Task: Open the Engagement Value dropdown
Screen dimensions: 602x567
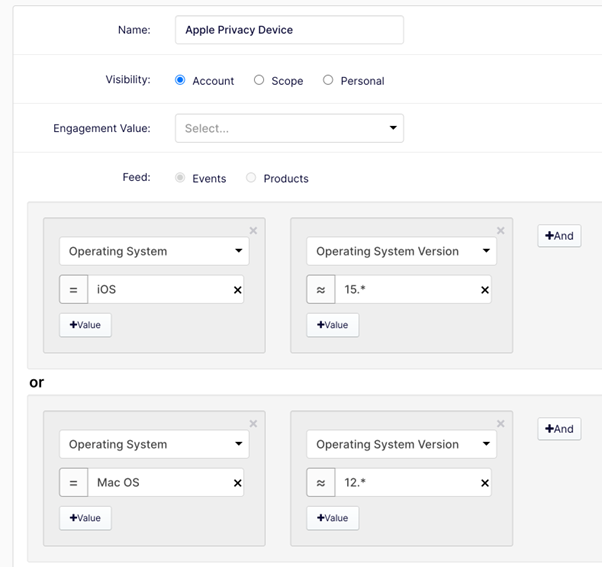Action: coord(289,128)
